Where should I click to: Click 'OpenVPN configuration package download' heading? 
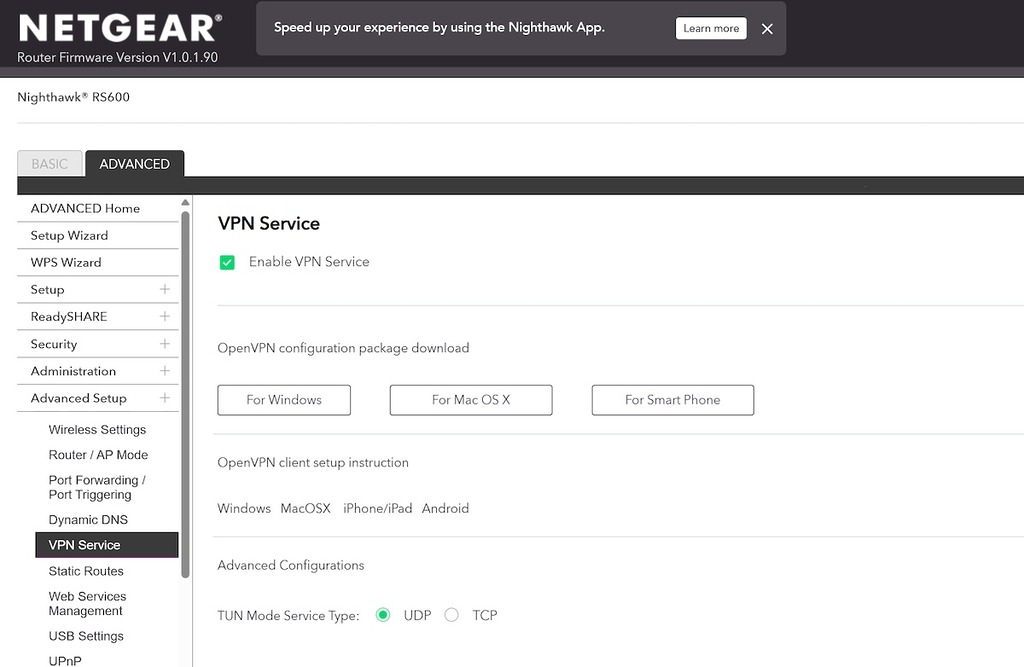tap(344, 348)
